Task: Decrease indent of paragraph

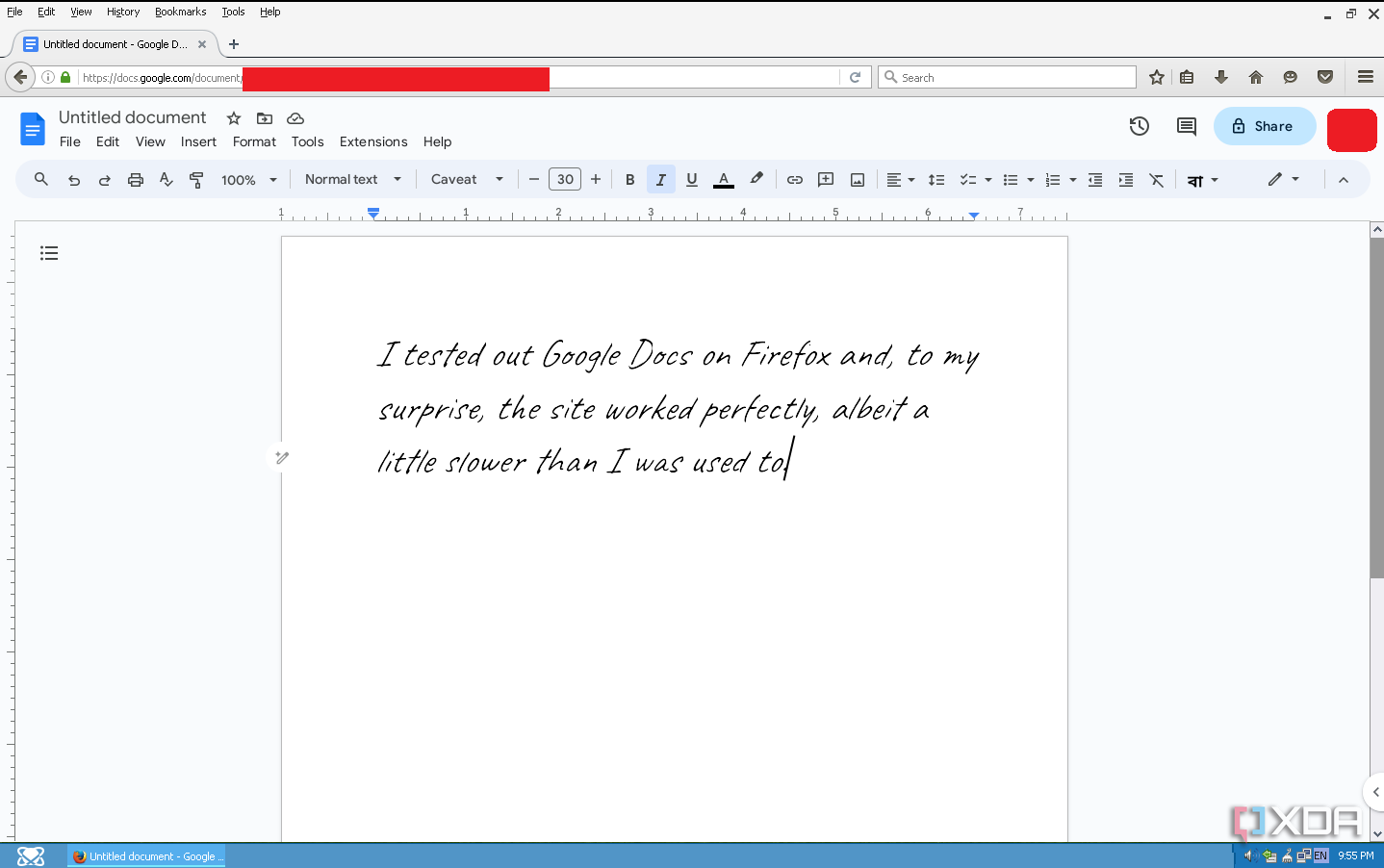Action: (x=1095, y=180)
